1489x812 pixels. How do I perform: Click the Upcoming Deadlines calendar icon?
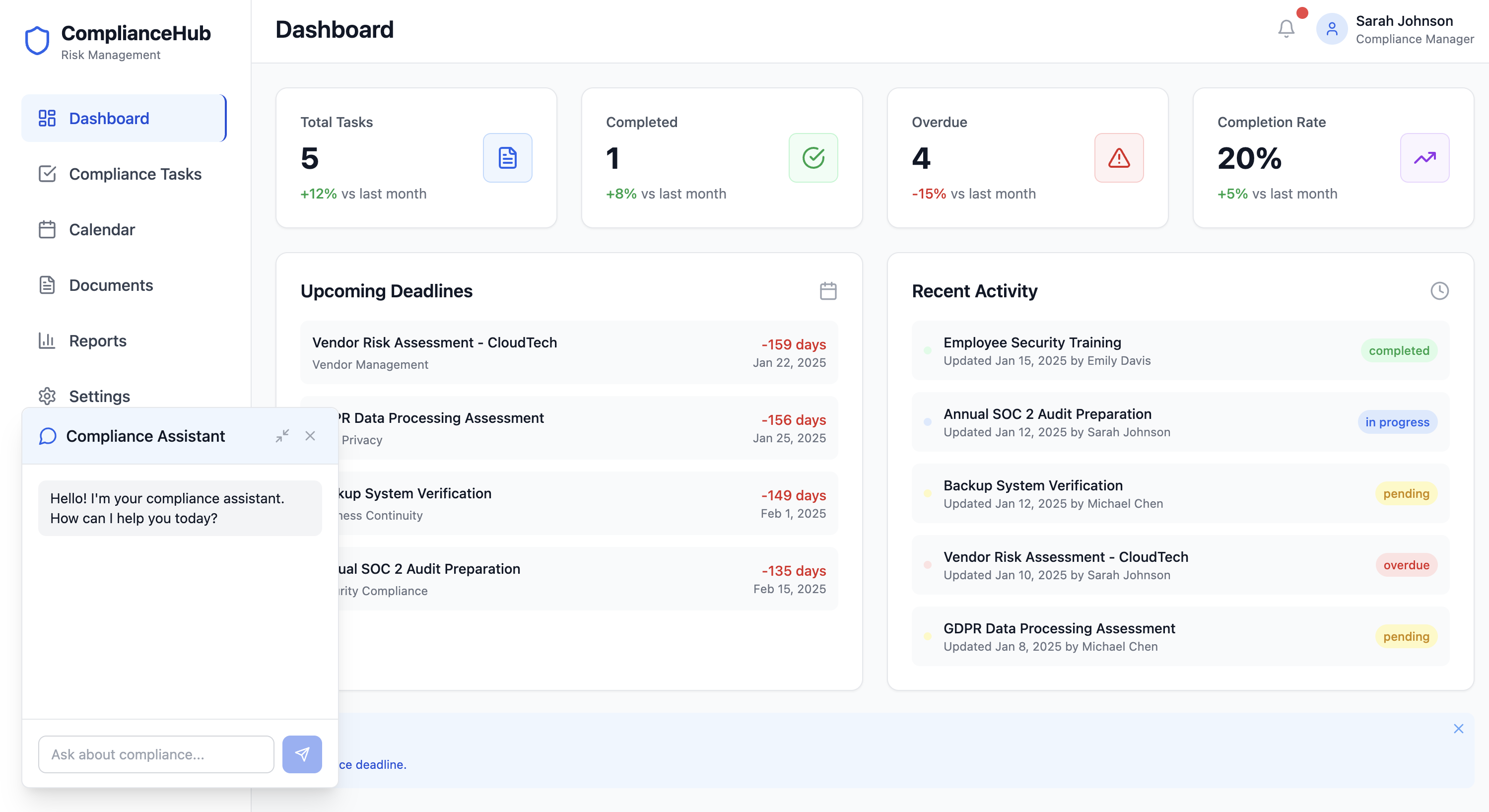tap(828, 291)
